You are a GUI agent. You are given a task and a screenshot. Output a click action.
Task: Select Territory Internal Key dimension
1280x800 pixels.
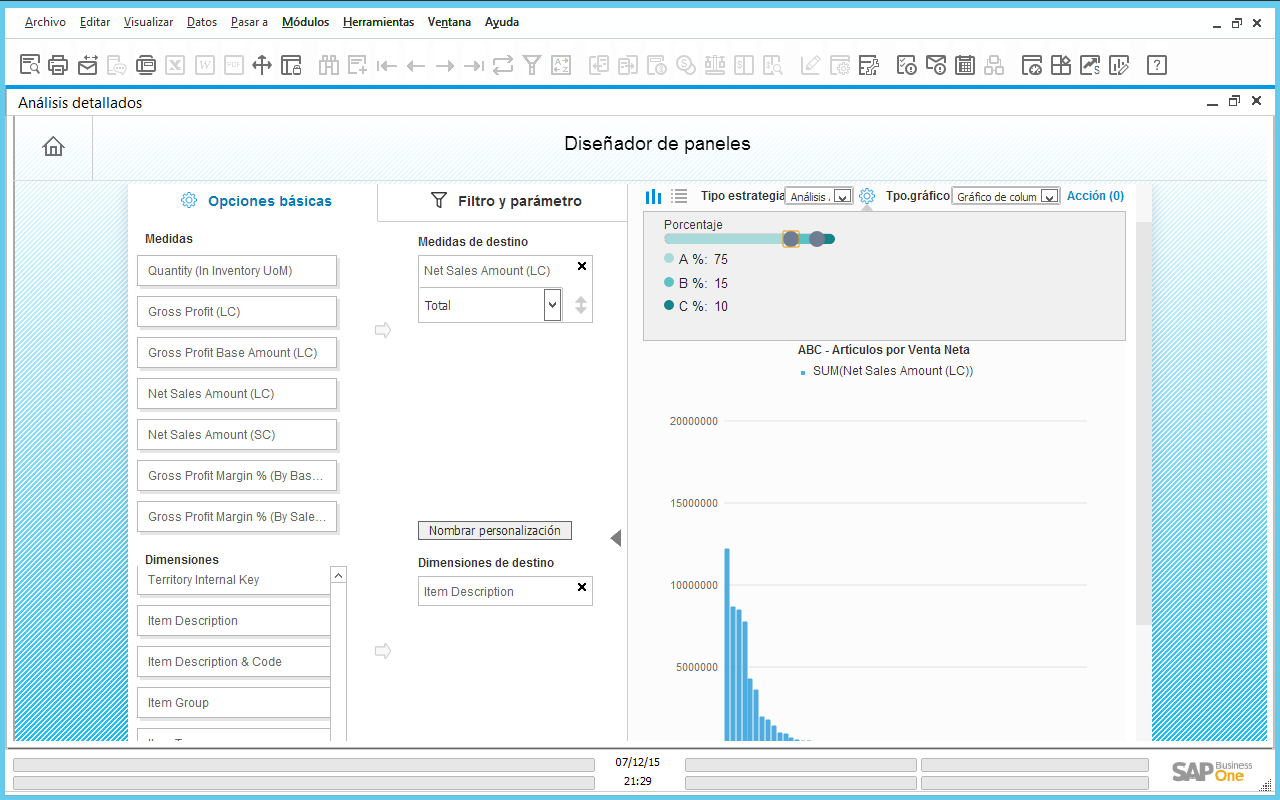[234, 580]
